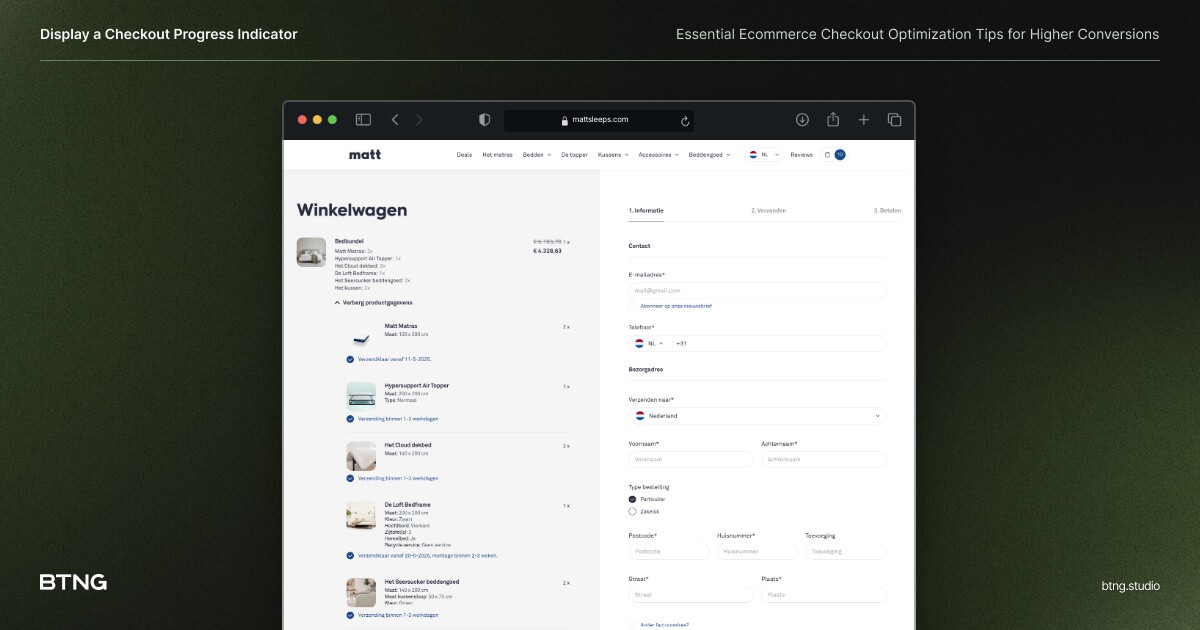This screenshot has height=630, width=1200.
Task: Focus the Achternaam input field
Action: (824, 460)
